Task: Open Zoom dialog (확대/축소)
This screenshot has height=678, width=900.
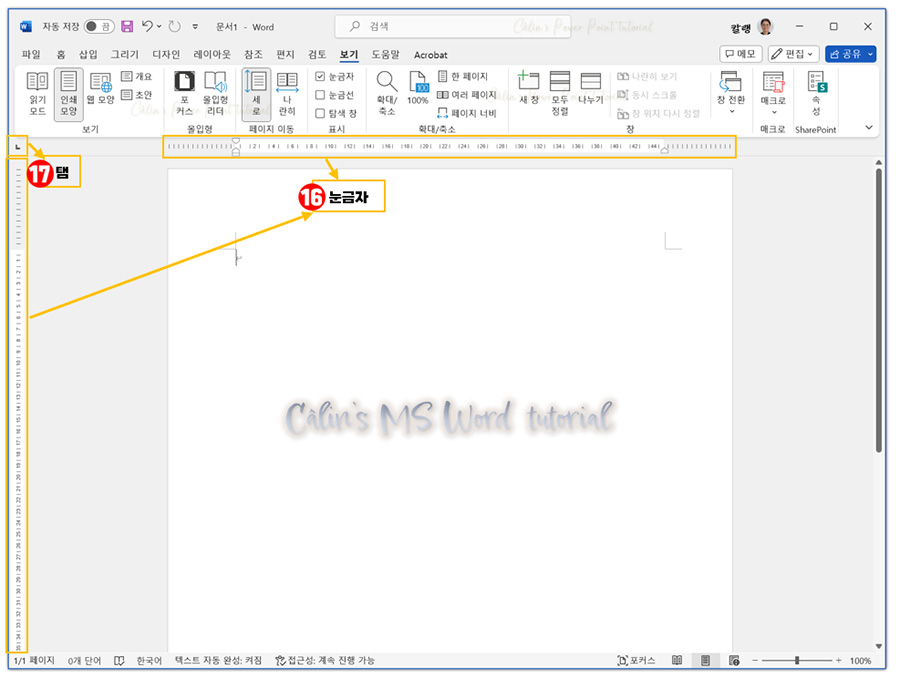Action: tap(387, 94)
